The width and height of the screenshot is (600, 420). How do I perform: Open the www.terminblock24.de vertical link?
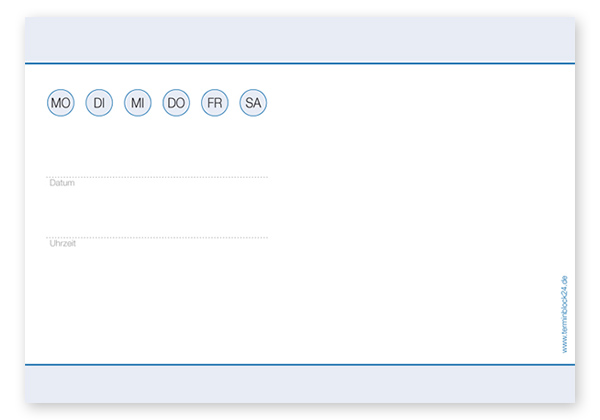tap(564, 313)
